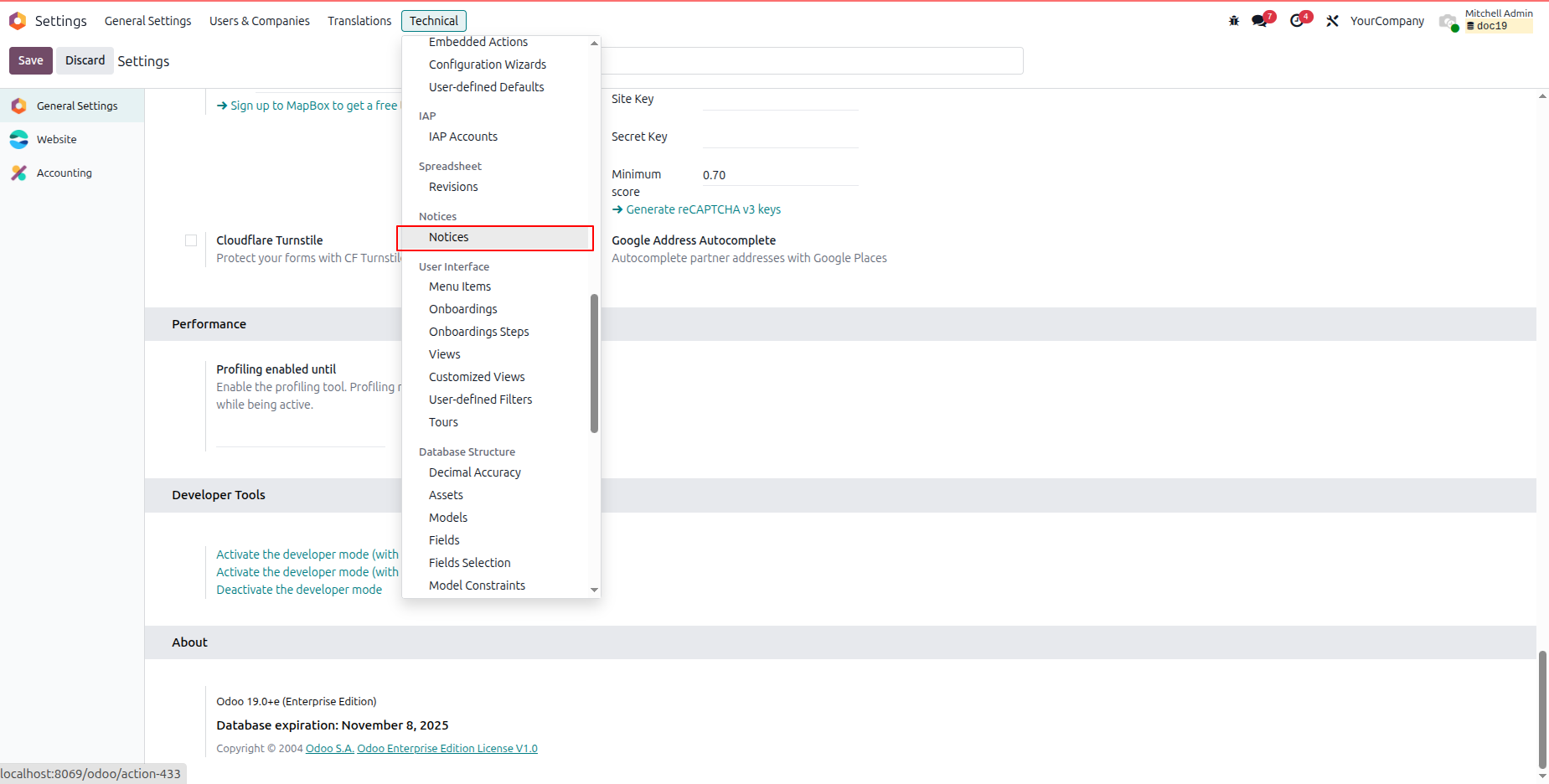Click Deactivate the developer mode link
Viewport: 1549px width, 784px height.
point(299,590)
